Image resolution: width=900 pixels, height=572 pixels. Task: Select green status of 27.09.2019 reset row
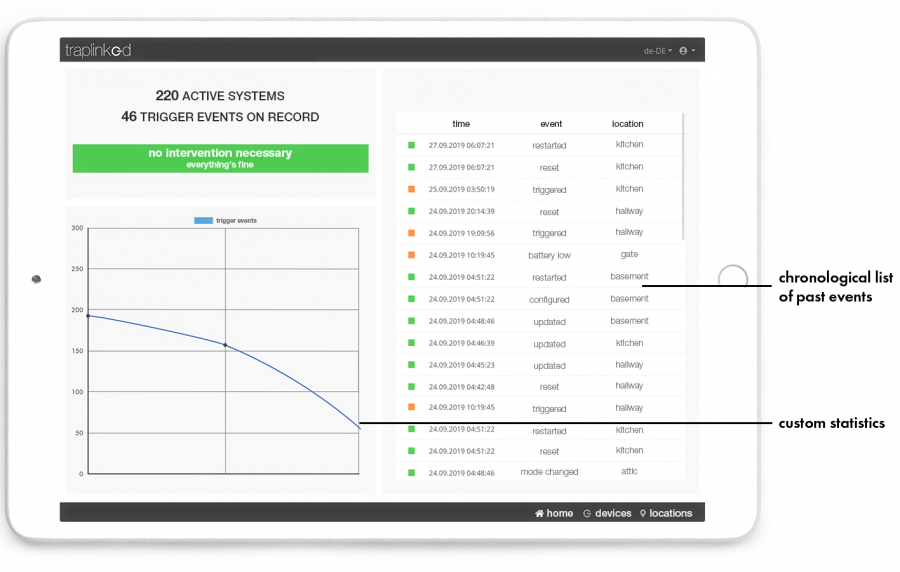pos(412,167)
